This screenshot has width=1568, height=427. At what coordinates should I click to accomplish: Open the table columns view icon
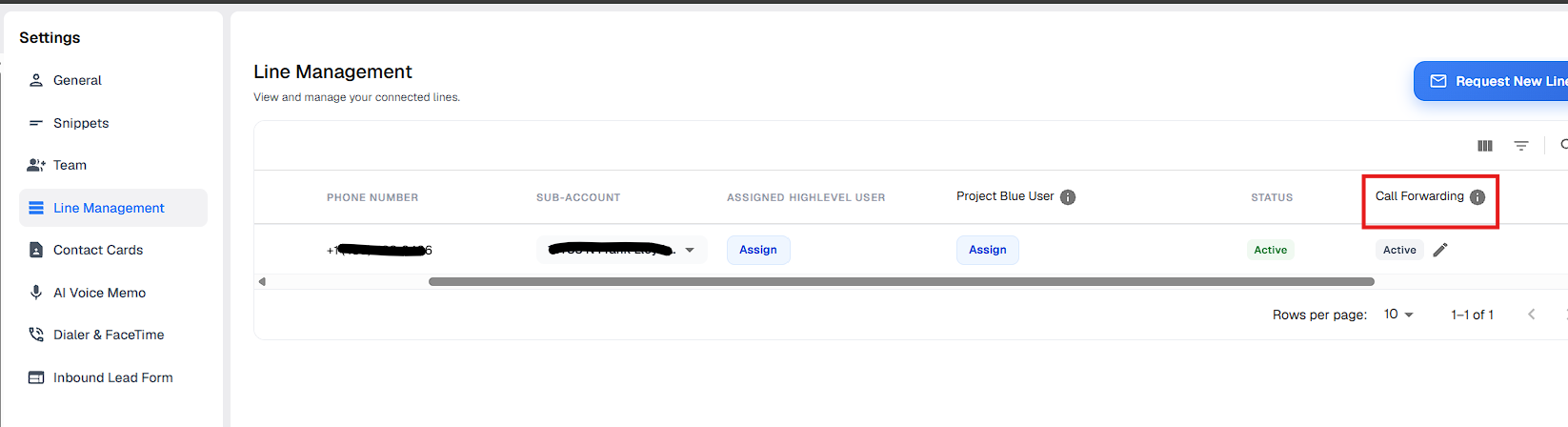(1485, 146)
